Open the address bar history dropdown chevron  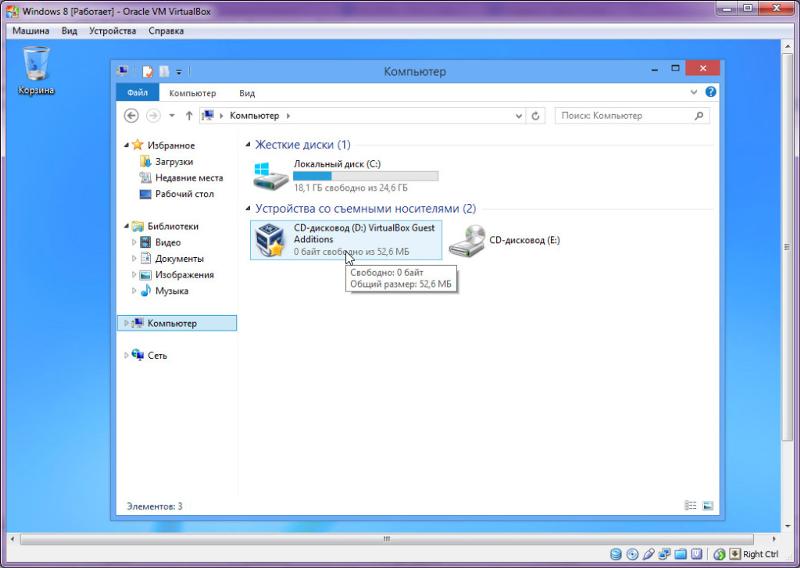click(518, 116)
